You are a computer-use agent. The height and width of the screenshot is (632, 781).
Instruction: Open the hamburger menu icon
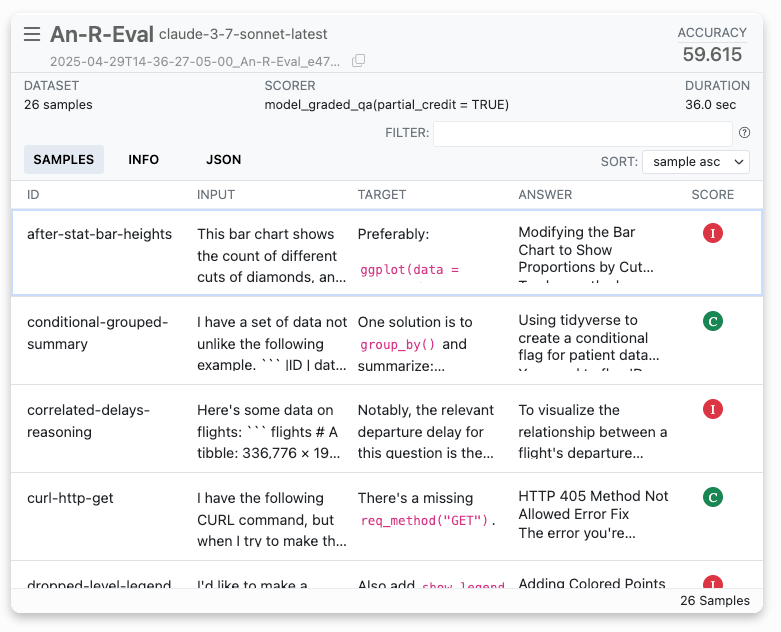(32, 34)
